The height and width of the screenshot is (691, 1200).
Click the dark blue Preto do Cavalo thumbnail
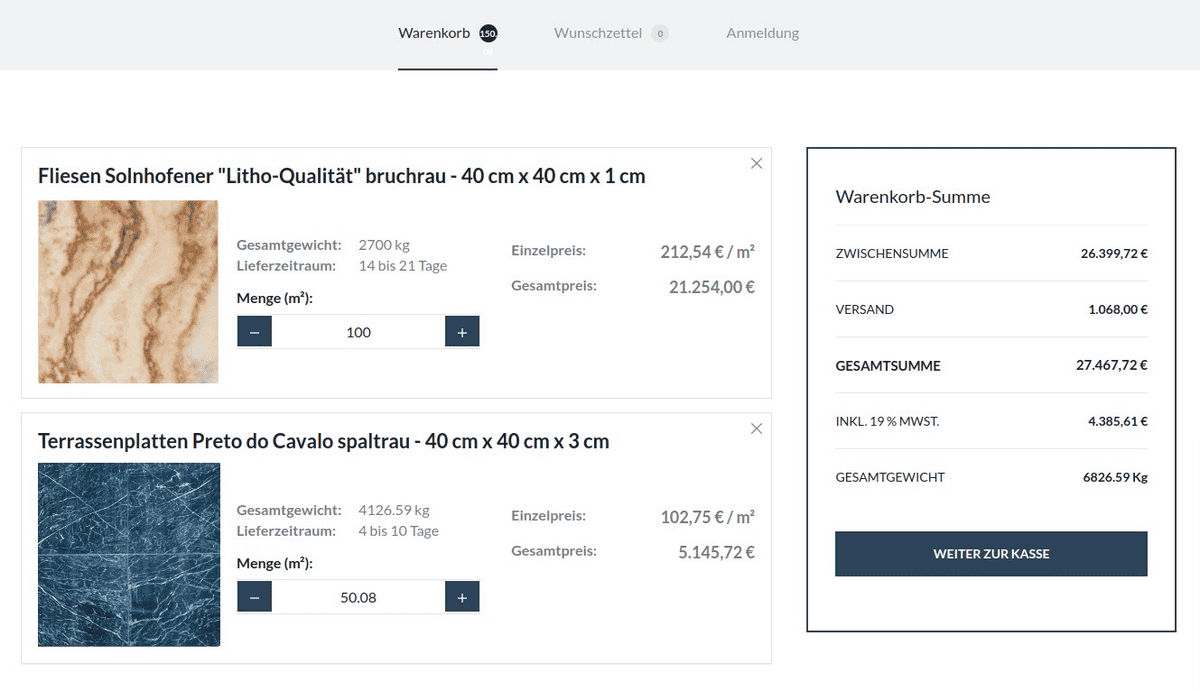click(128, 554)
